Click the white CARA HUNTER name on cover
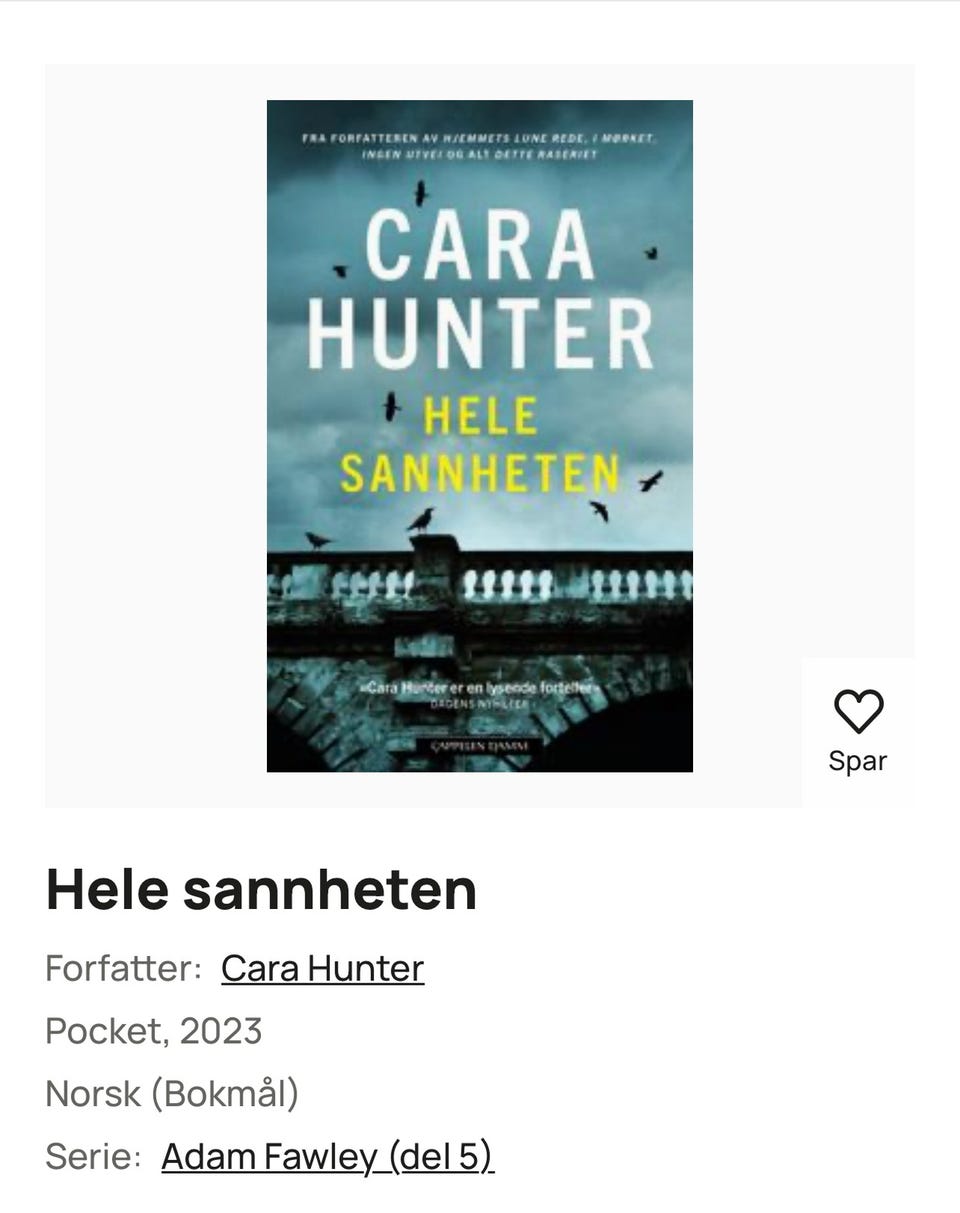The image size is (960, 1213). click(480, 290)
